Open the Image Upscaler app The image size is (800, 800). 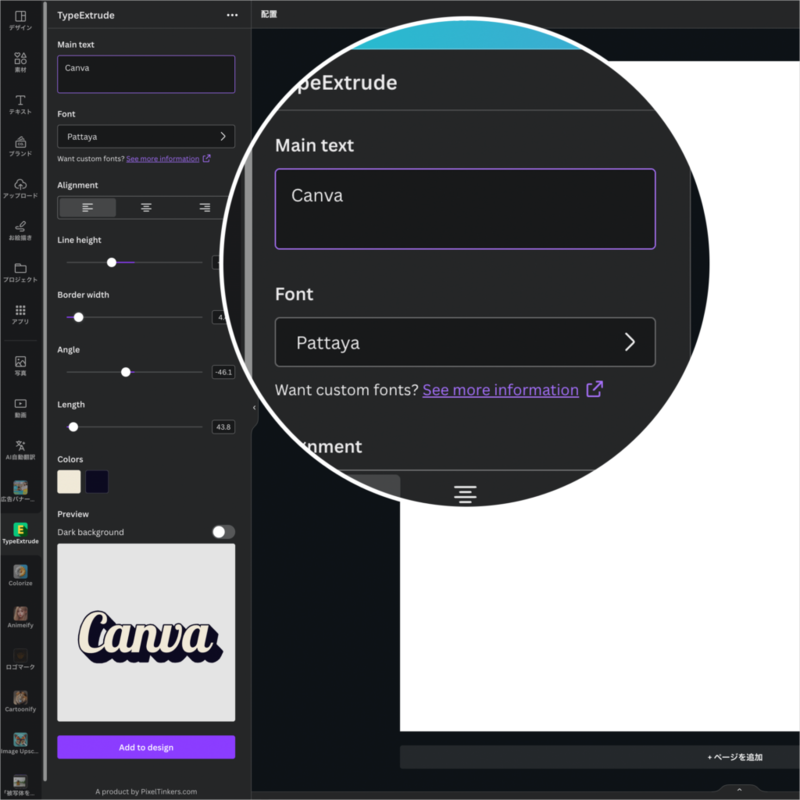tap(20, 744)
